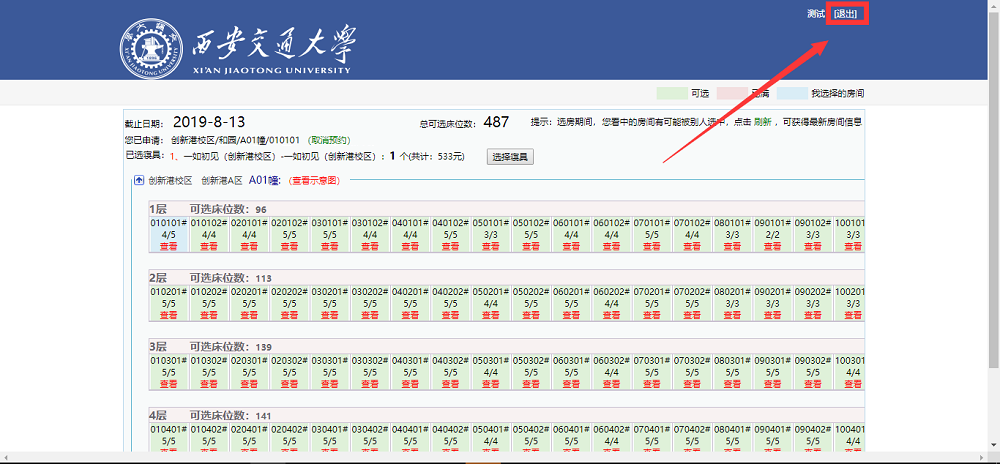This screenshot has width=1000, height=464.
Task: Select room label 070102#
Action: (x=691, y=223)
